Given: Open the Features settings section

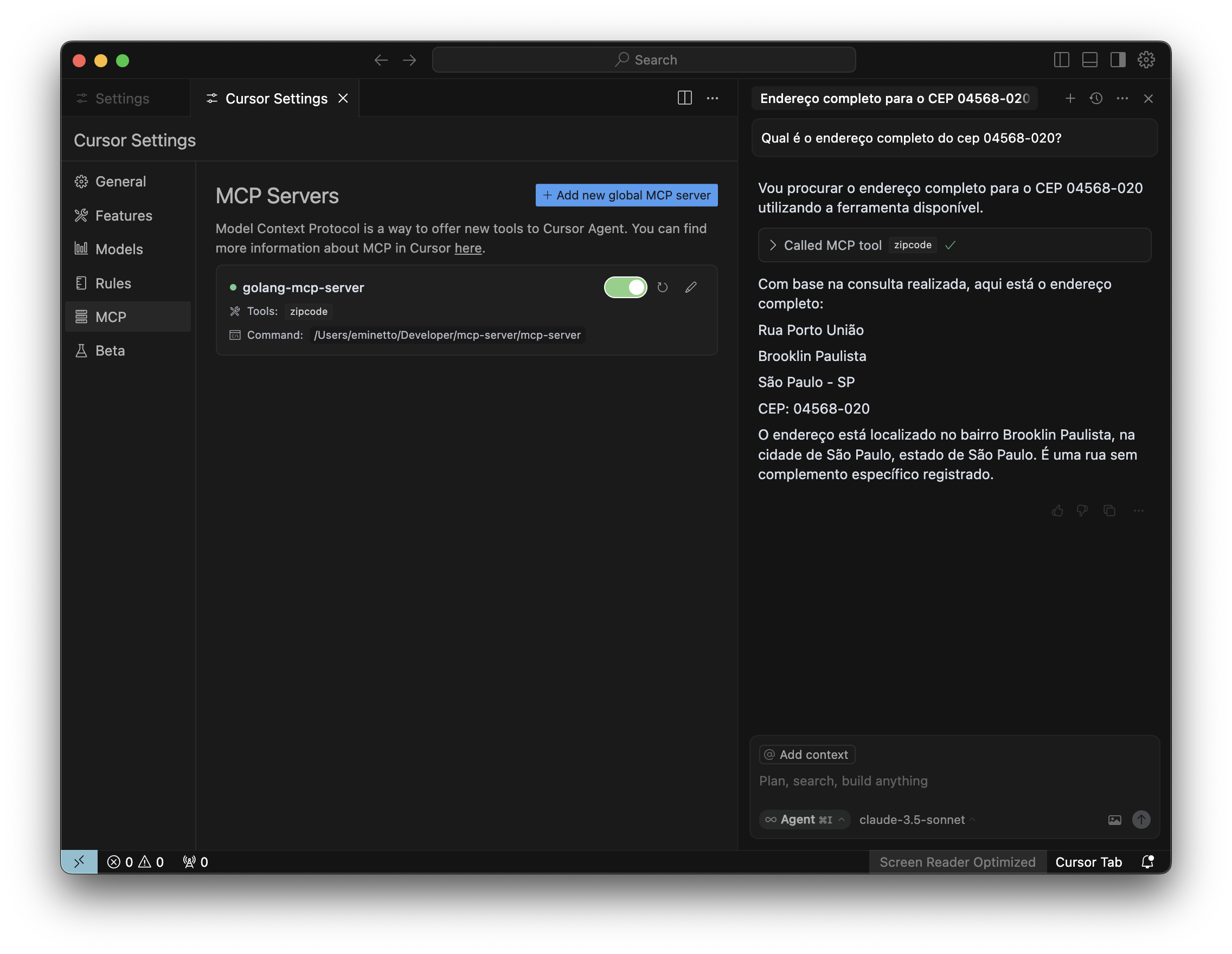Looking at the screenshot, I should tap(128, 215).
